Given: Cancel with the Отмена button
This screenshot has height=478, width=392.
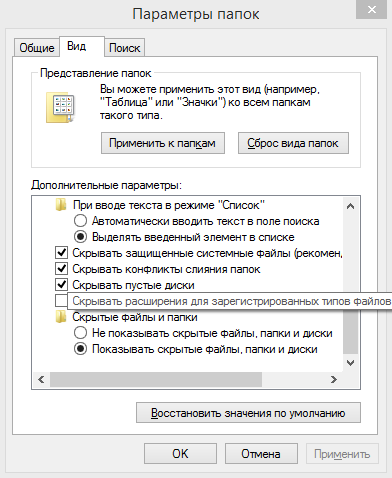Looking at the screenshot, I should click(261, 454).
